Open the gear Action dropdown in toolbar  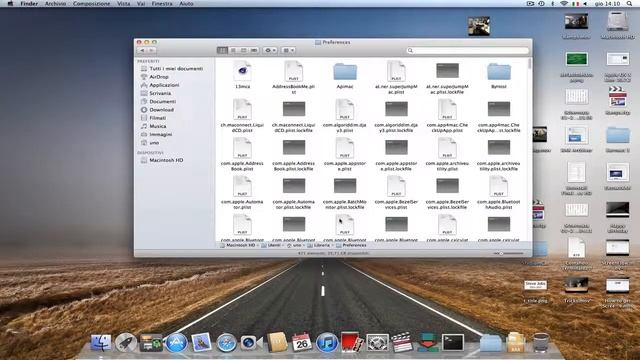pyautogui.click(x=270, y=50)
